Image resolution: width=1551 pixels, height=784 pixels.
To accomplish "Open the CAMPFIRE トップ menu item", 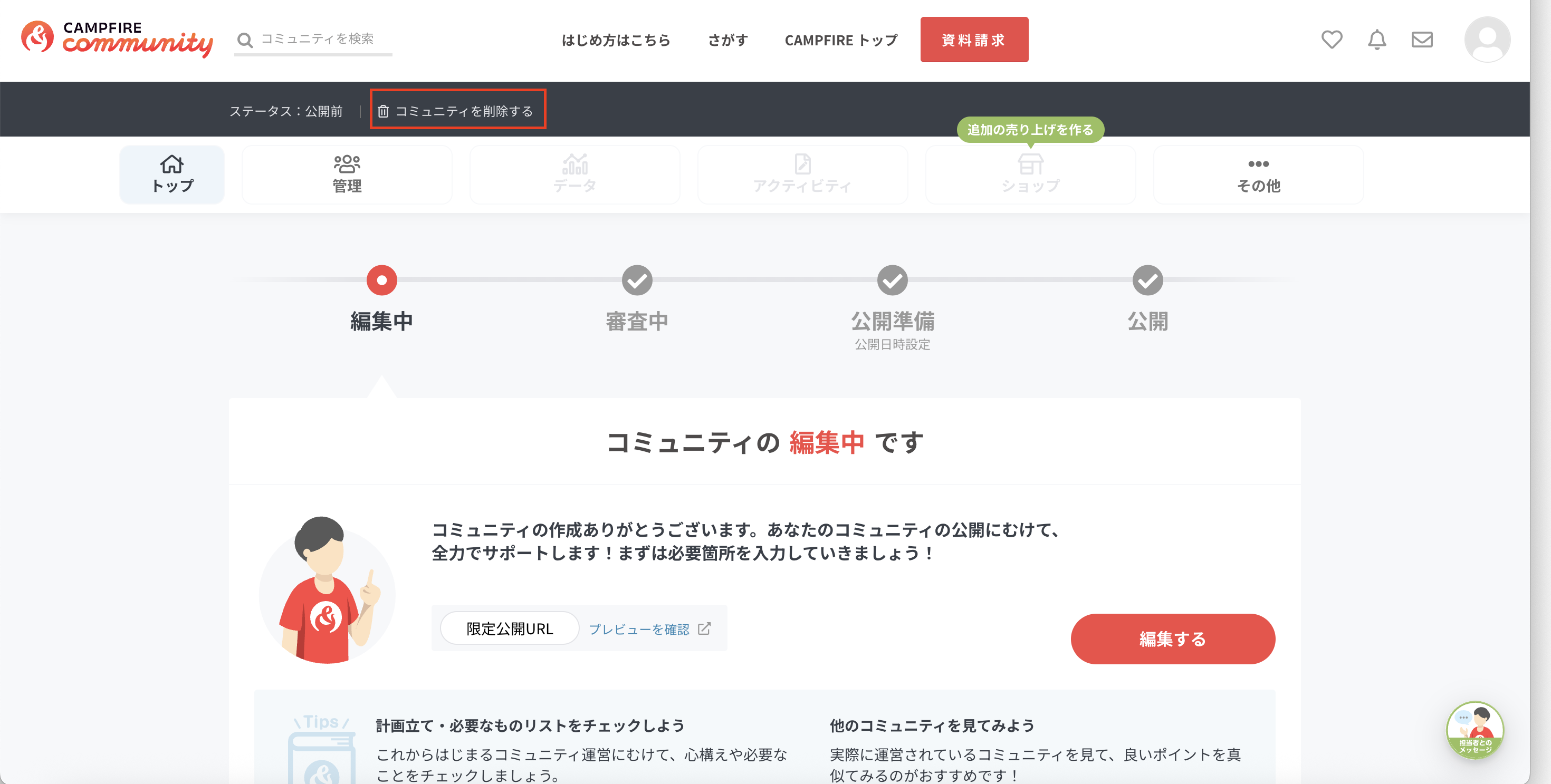I will pos(840,40).
